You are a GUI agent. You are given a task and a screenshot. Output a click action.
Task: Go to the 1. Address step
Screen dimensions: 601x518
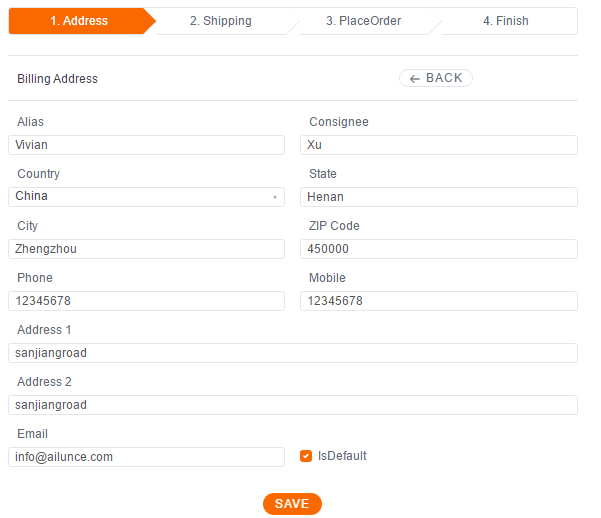(79, 21)
